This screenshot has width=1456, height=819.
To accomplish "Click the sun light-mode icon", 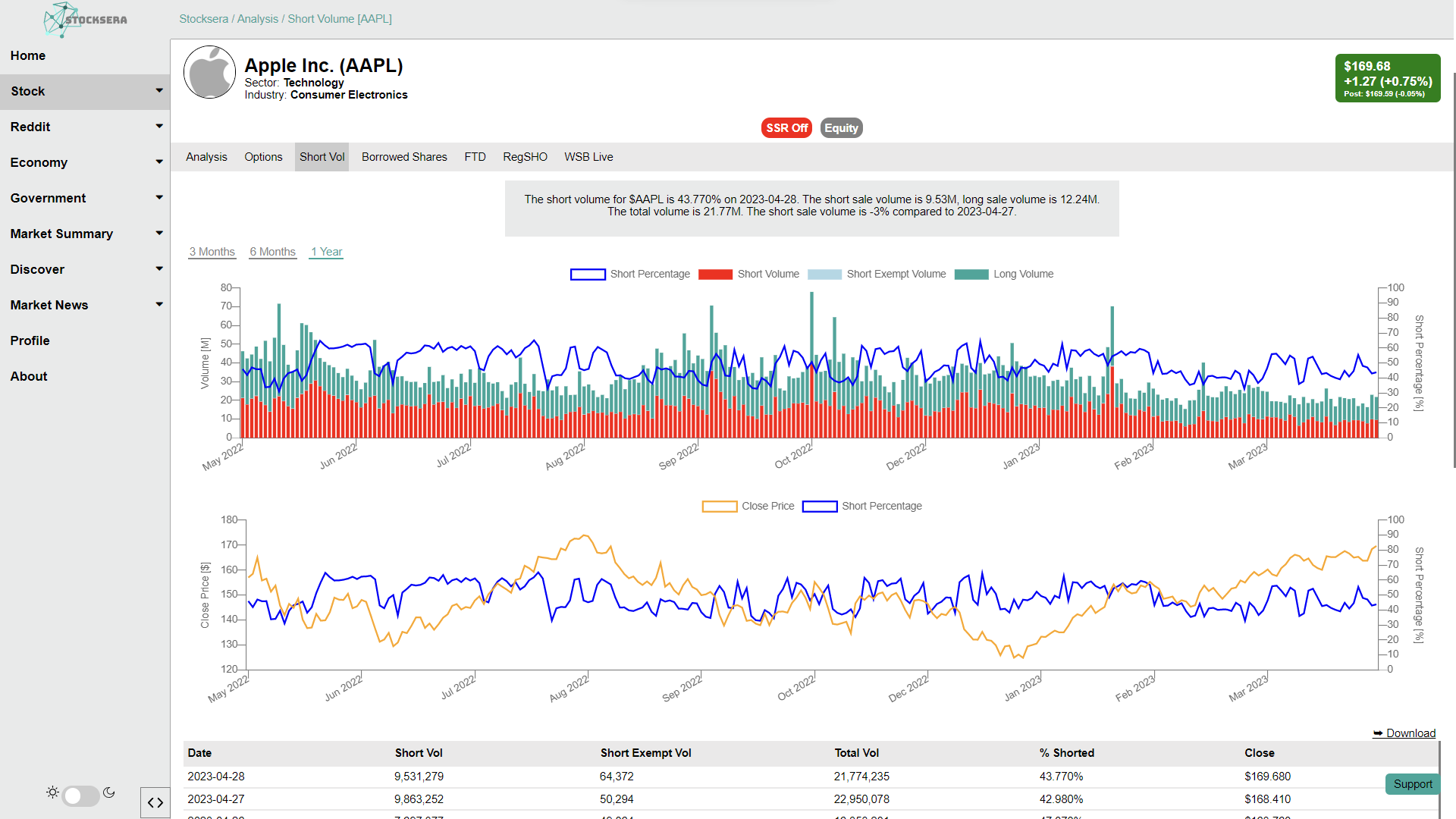I will tap(52, 792).
